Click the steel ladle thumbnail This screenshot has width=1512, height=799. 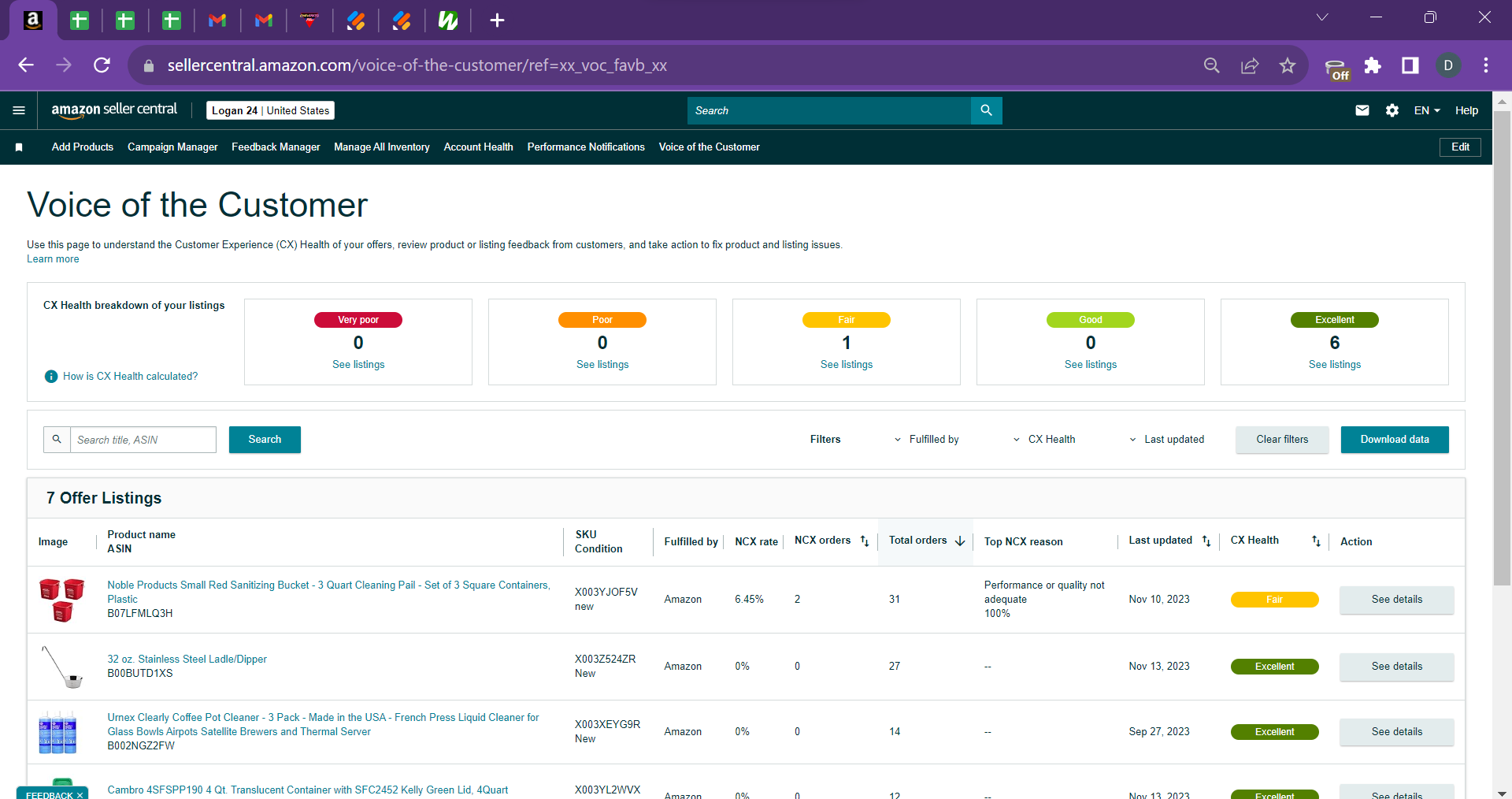[62, 667]
